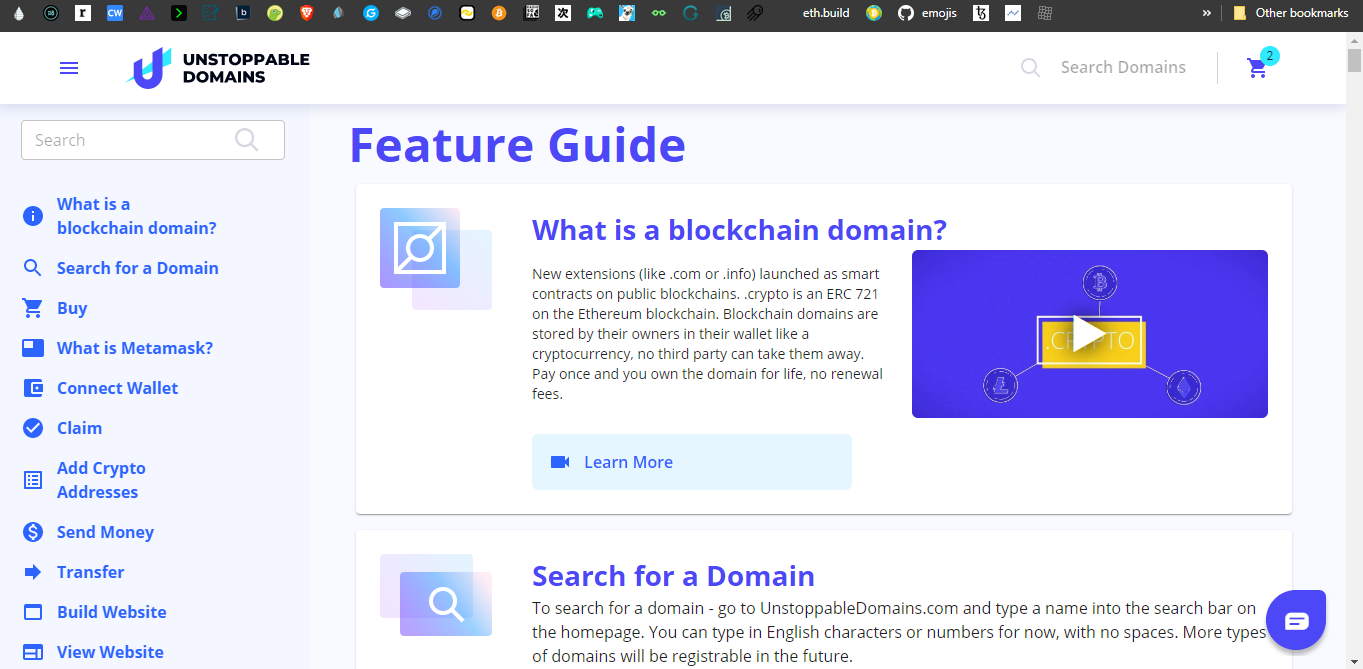The width and height of the screenshot is (1363, 669).
Task: Open the green glasses bookmark icon
Action: click(658, 13)
